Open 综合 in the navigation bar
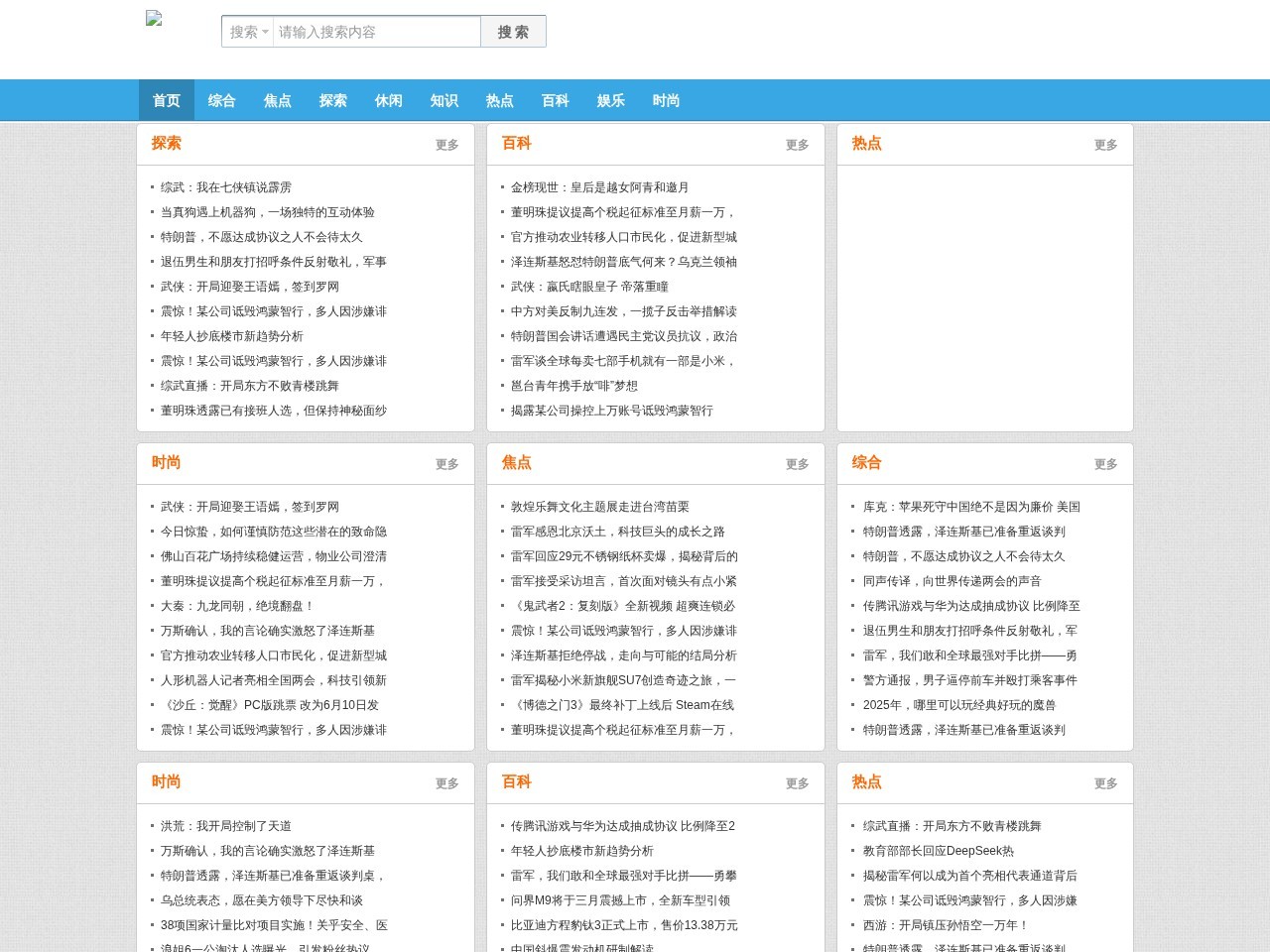 tap(222, 100)
